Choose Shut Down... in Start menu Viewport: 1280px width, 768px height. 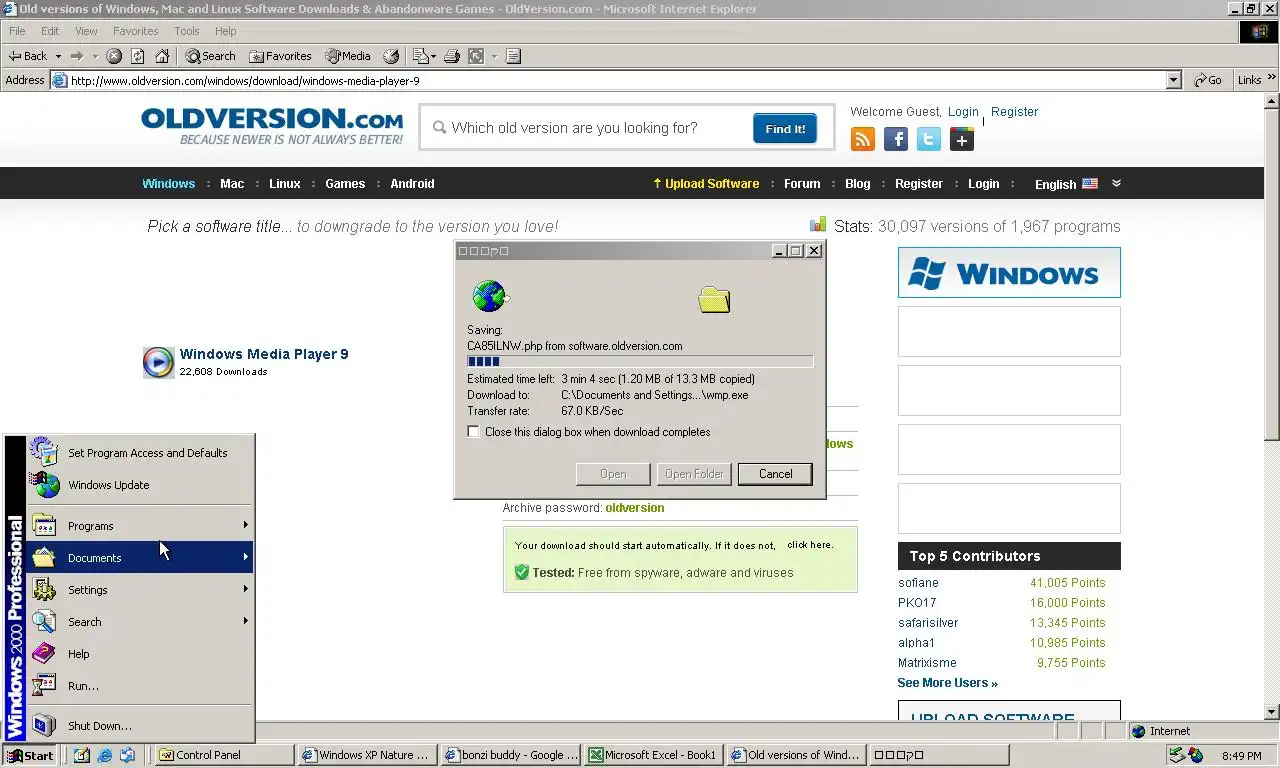140,726
